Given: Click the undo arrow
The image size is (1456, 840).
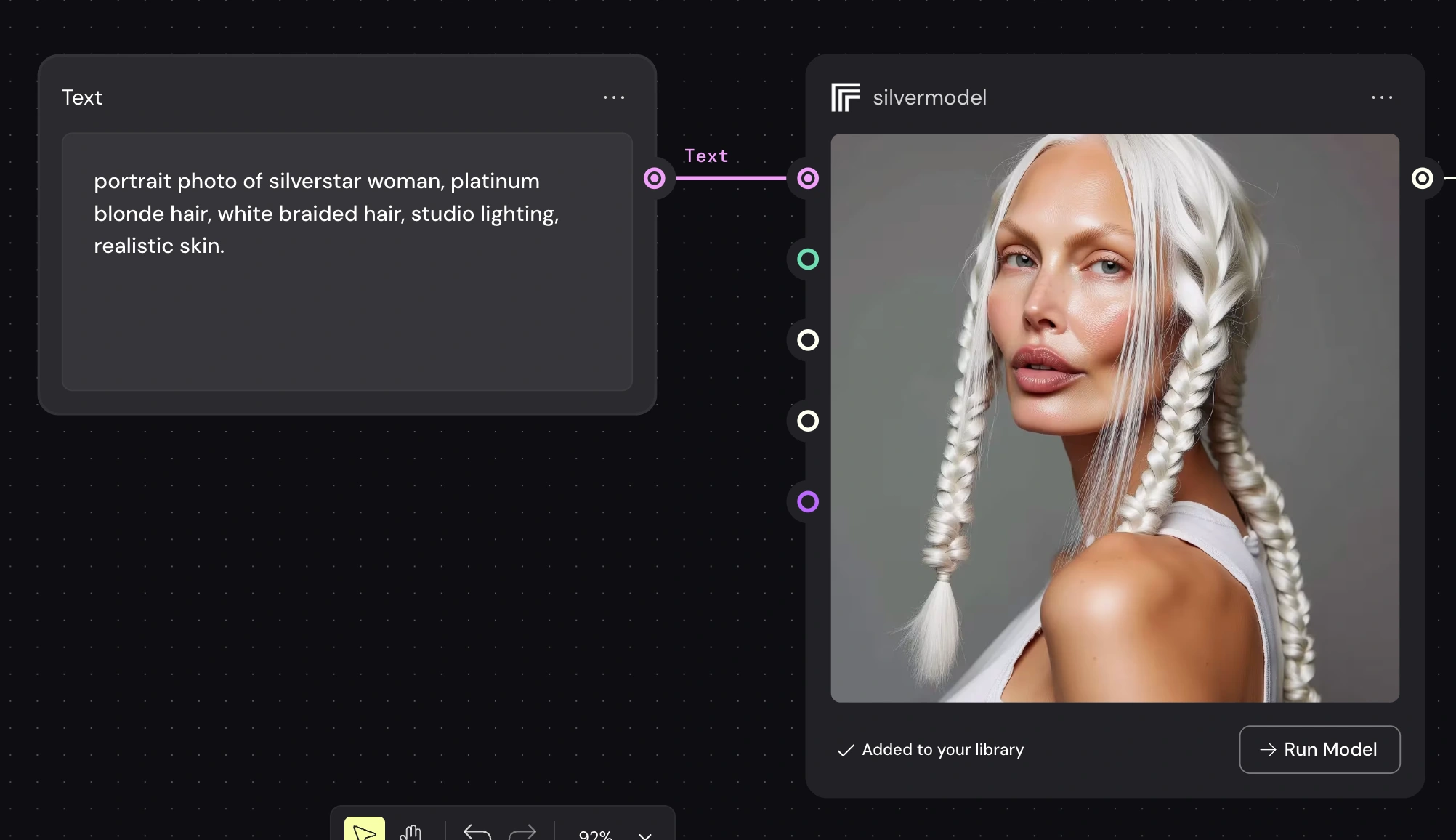Looking at the screenshot, I should pyautogui.click(x=477, y=832).
